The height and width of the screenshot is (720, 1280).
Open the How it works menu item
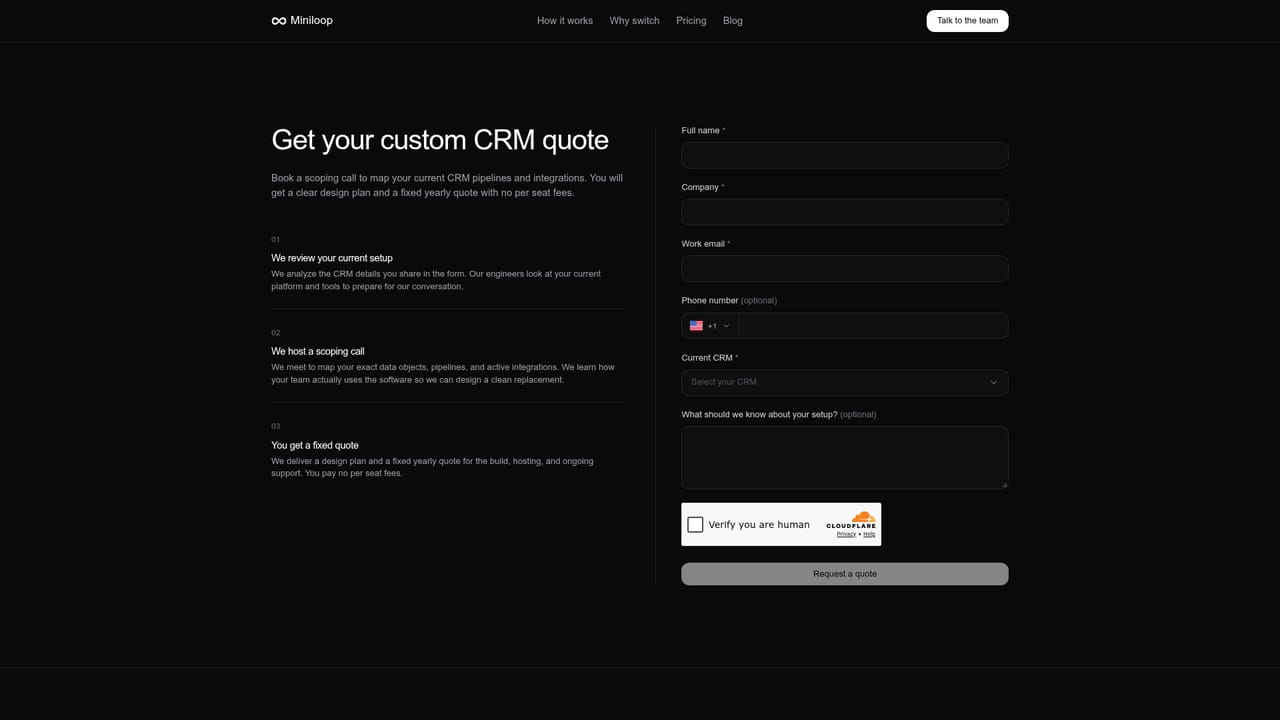[x=565, y=21]
